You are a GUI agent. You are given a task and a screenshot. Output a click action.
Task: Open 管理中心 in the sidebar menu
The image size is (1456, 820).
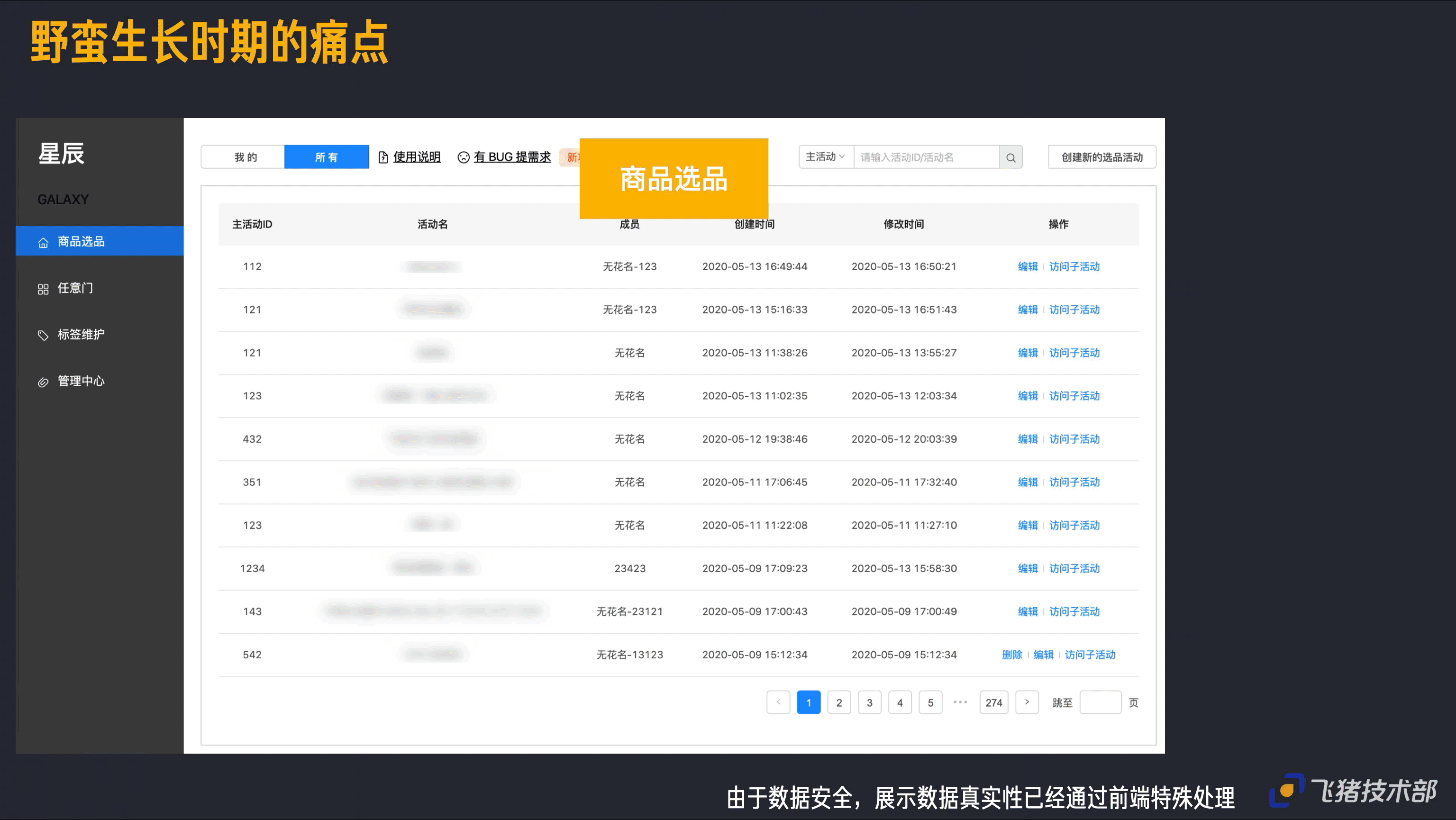(81, 382)
